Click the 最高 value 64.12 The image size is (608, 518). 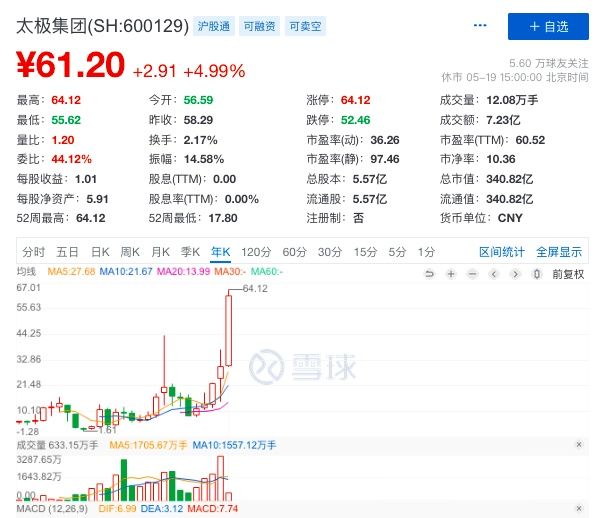tap(66, 100)
